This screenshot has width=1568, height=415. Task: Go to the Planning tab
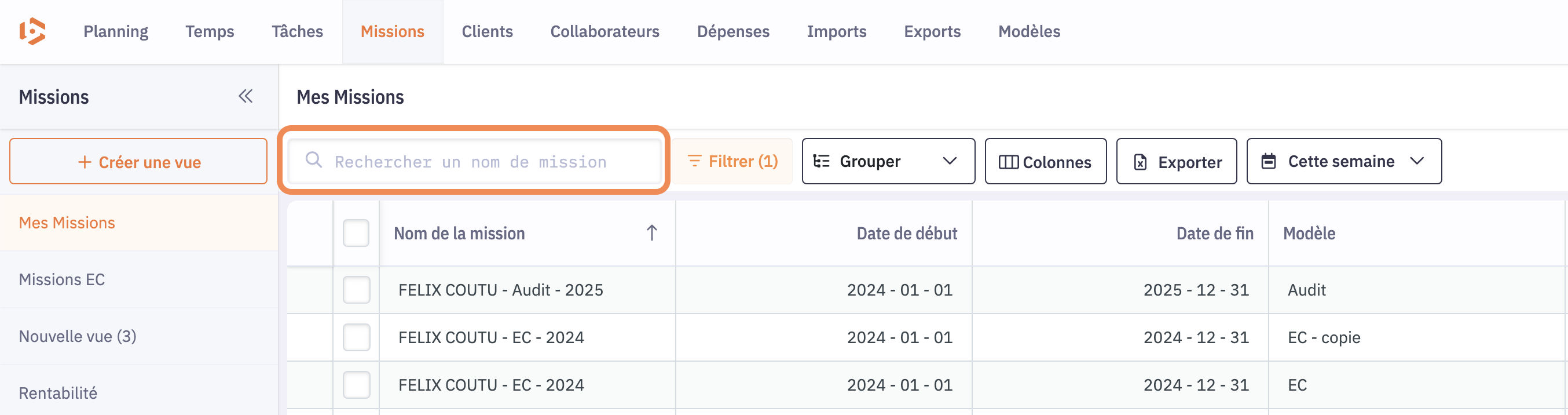click(116, 32)
